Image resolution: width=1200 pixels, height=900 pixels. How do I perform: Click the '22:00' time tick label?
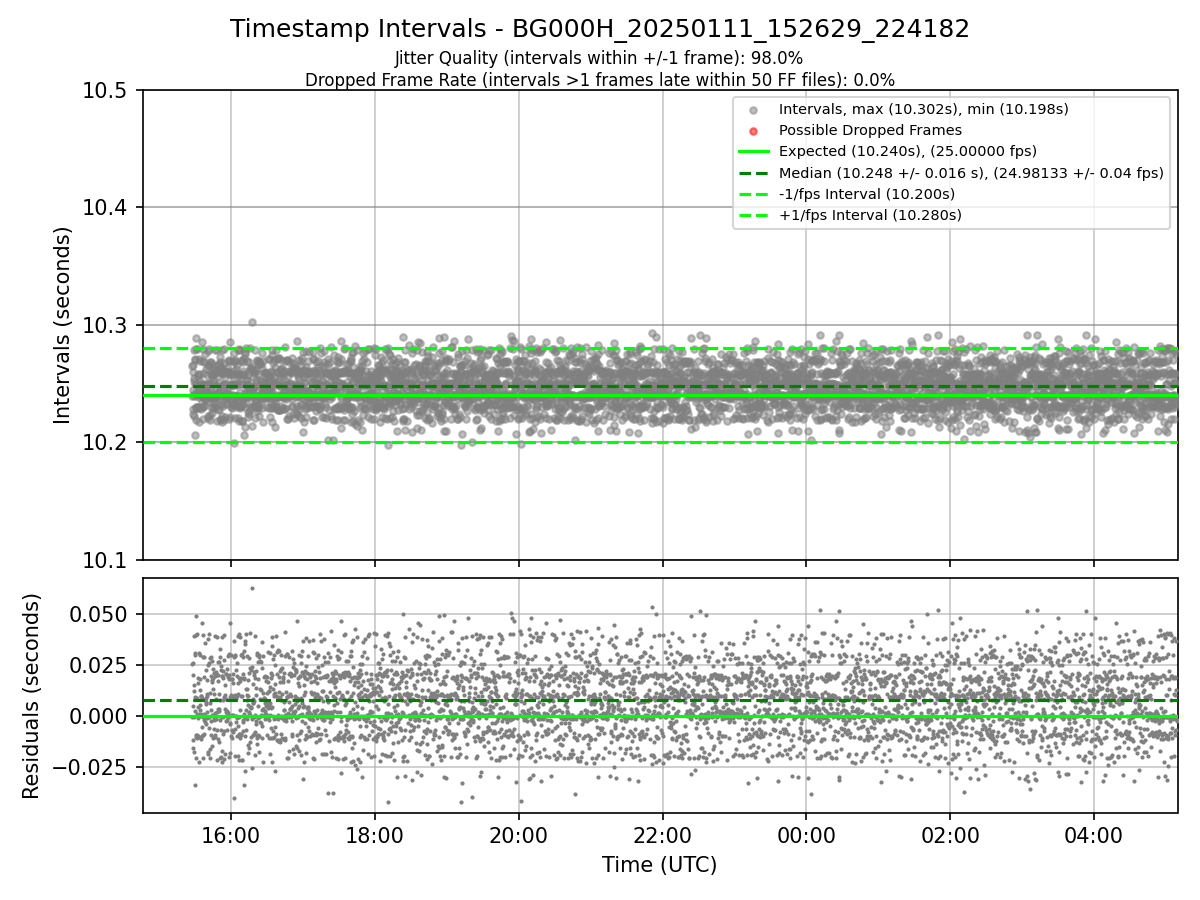662,834
